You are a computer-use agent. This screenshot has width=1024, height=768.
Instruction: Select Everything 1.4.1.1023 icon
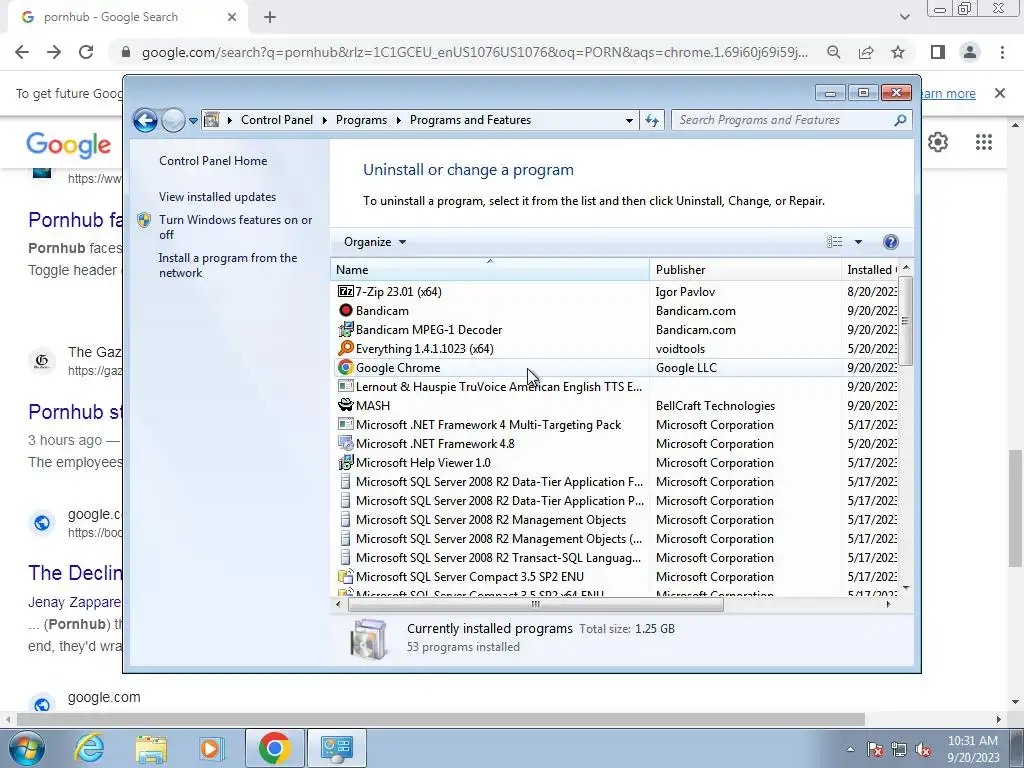coord(345,348)
